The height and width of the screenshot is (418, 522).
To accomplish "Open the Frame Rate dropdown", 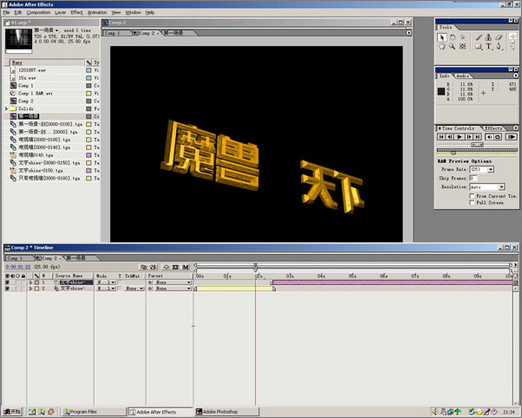I will (482, 170).
